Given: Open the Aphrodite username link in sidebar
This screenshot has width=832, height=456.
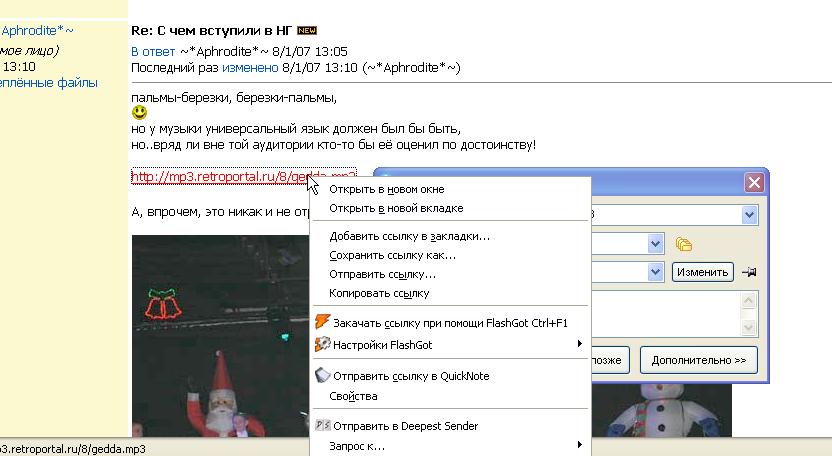Looking at the screenshot, I should coord(37,31).
